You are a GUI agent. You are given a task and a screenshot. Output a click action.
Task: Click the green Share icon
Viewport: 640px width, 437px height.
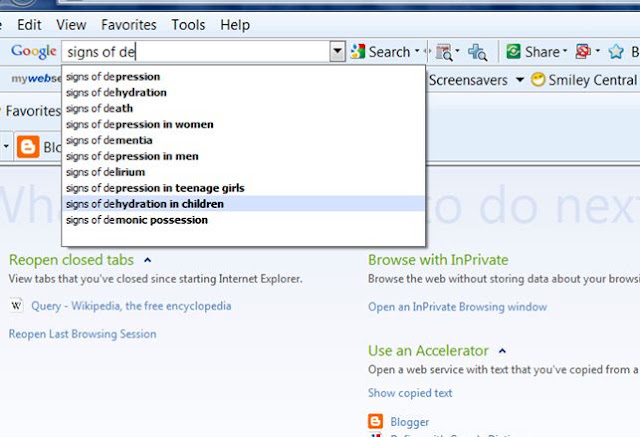[513, 51]
